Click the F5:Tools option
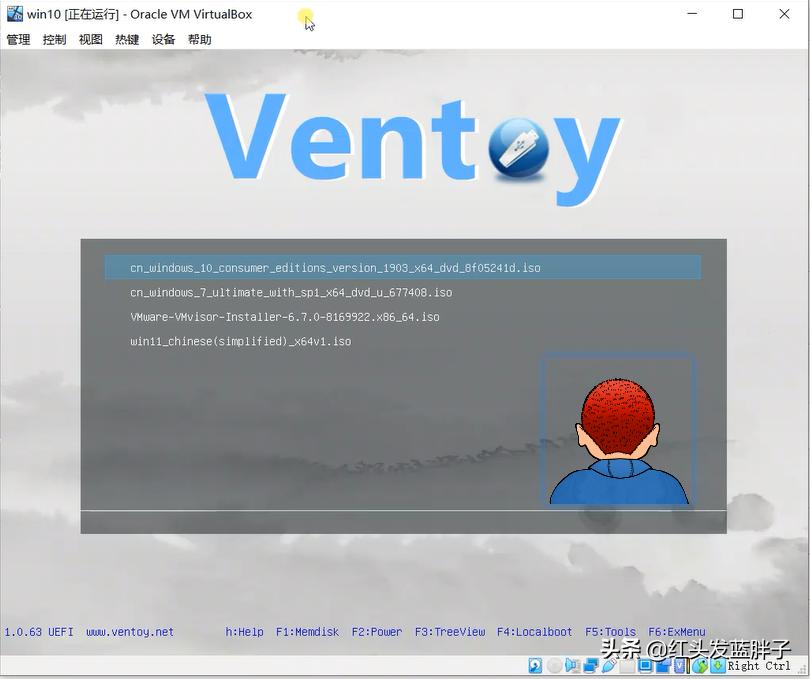Image resolution: width=810 pixels, height=679 pixels. tap(610, 631)
